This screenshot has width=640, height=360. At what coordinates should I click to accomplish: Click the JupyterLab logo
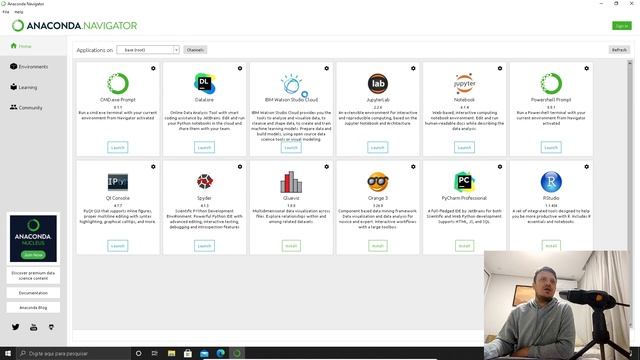pos(378,83)
